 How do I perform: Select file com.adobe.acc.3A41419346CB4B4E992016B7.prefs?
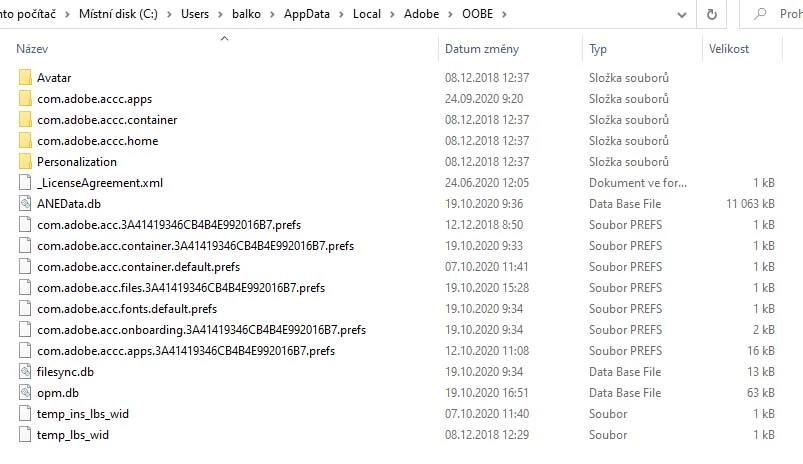coord(169,224)
